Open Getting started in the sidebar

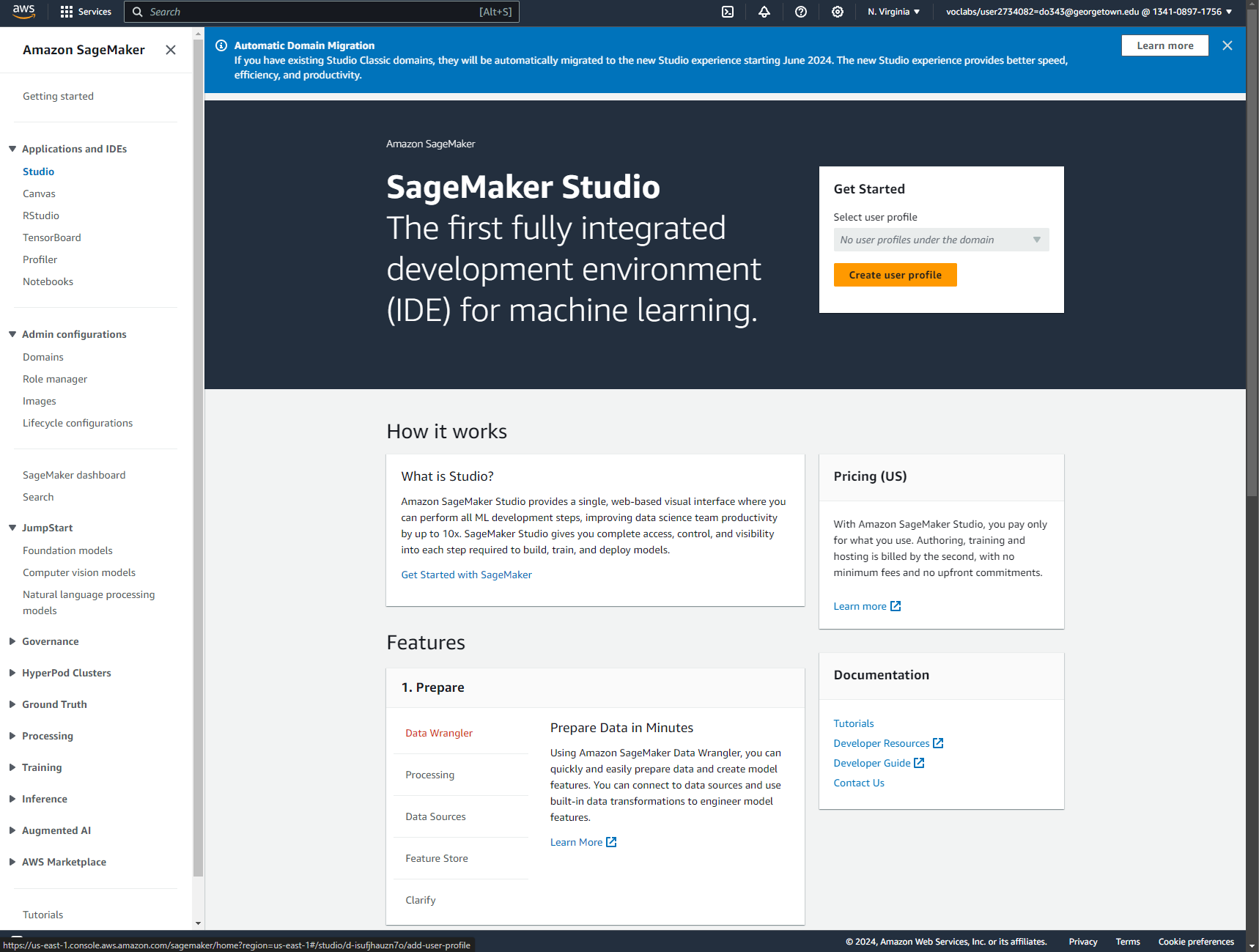(58, 96)
